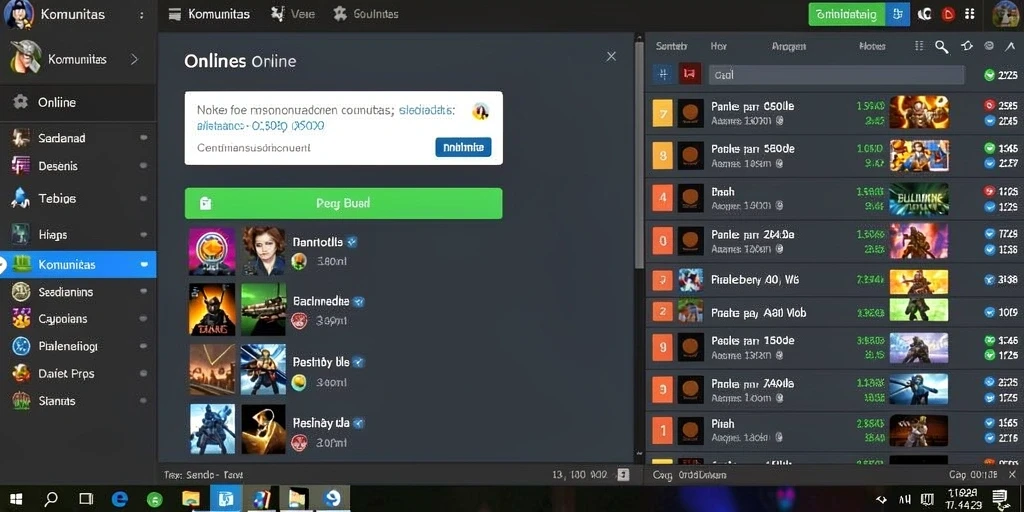Open the blue dropdown beside green top button
This screenshot has height=512, width=1024.
pyautogui.click(x=897, y=14)
